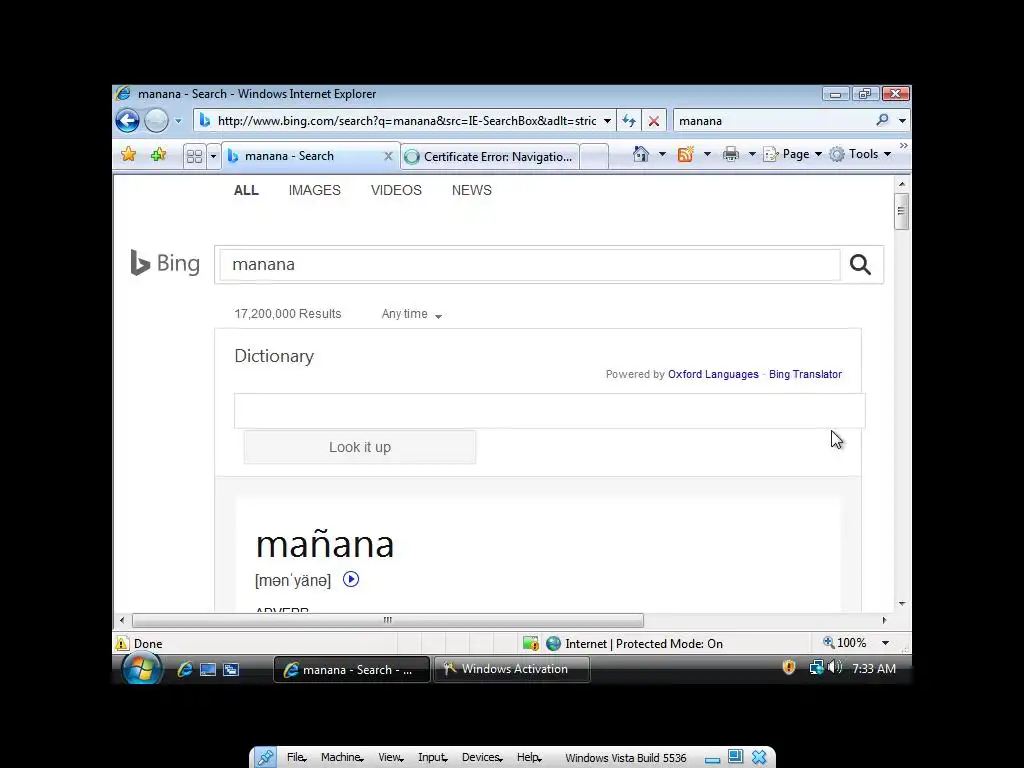Screen dimensions: 1024x768
Task: Go back with the IE Back arrow
Action: click(127, 120)
